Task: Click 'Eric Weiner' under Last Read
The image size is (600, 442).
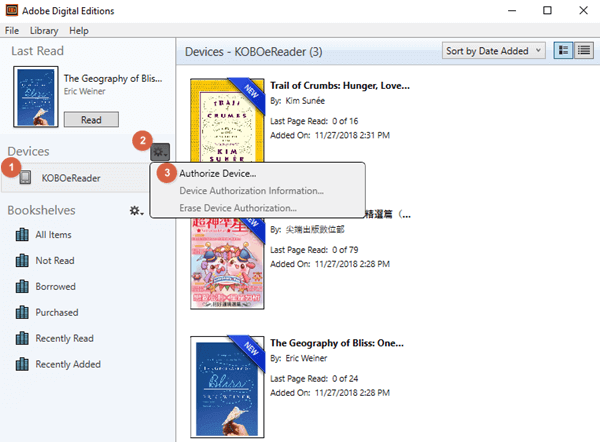Action: 85,91
